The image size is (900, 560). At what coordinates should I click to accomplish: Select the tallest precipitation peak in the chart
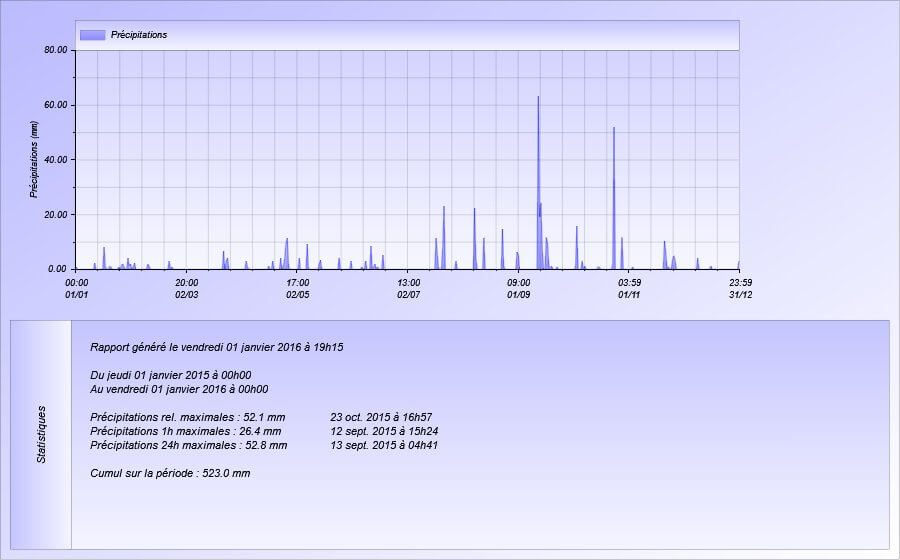click(x=538, y=100)
